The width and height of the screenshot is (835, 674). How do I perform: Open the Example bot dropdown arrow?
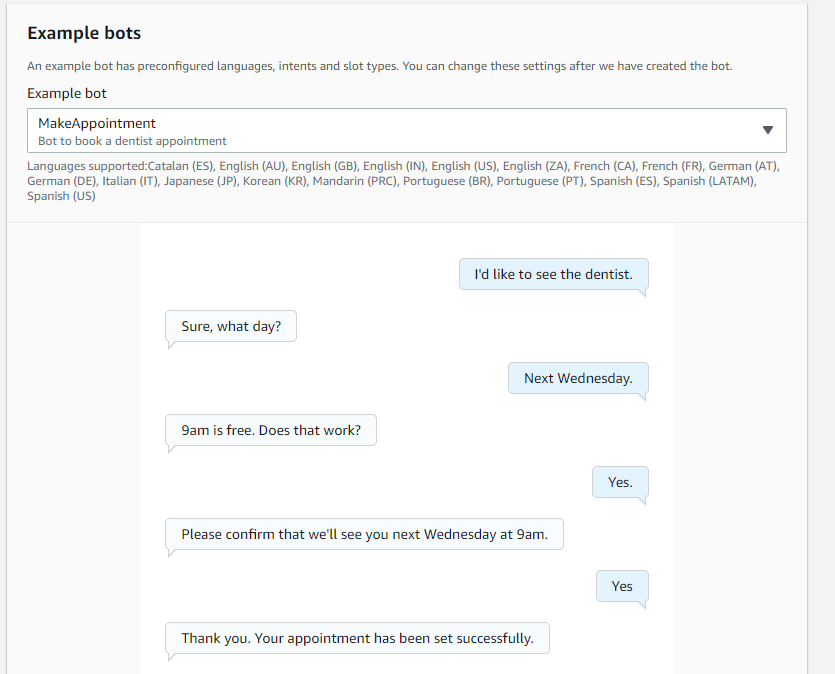(x=767, y=130)
